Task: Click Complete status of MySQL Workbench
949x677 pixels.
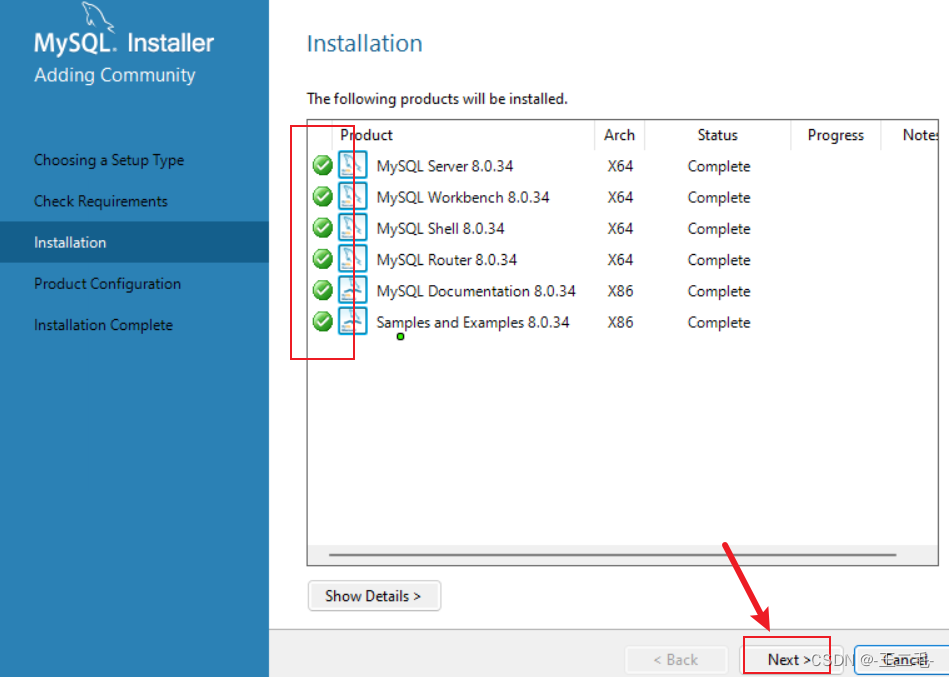Action: point(719,198)
